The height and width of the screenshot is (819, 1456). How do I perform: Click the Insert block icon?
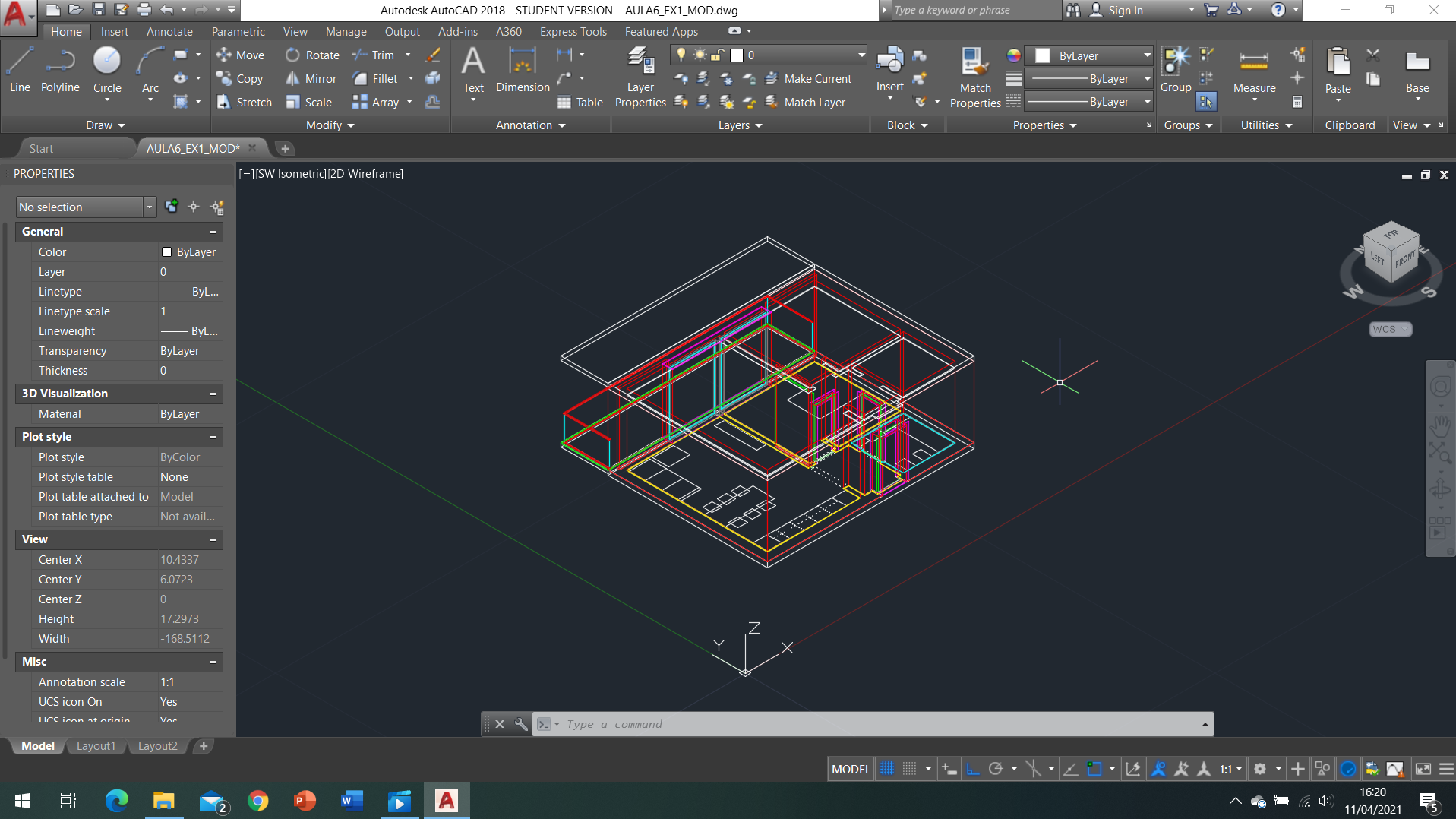click(x=889, y=65)
